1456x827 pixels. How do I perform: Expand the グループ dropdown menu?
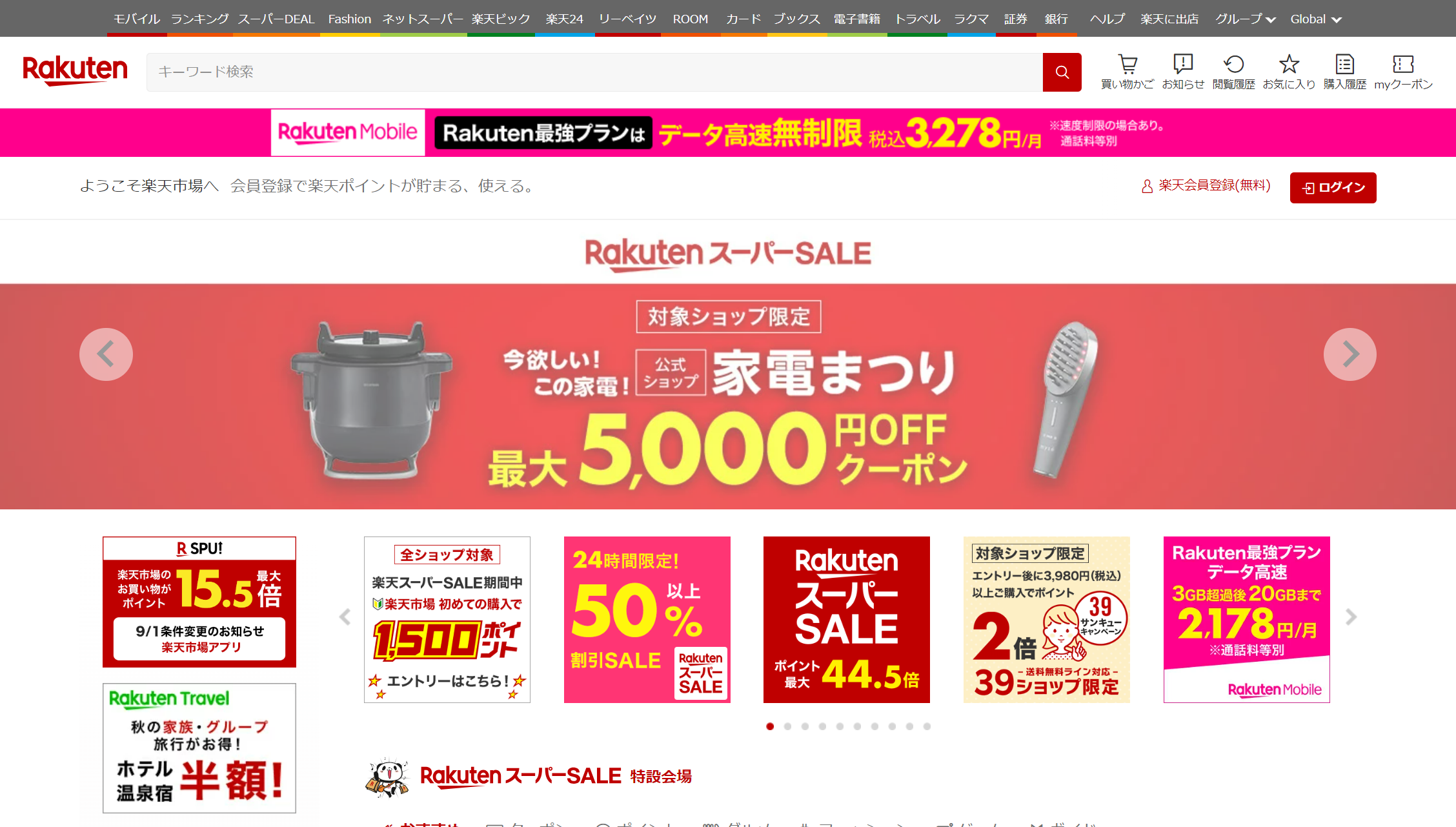(1245, 19)
